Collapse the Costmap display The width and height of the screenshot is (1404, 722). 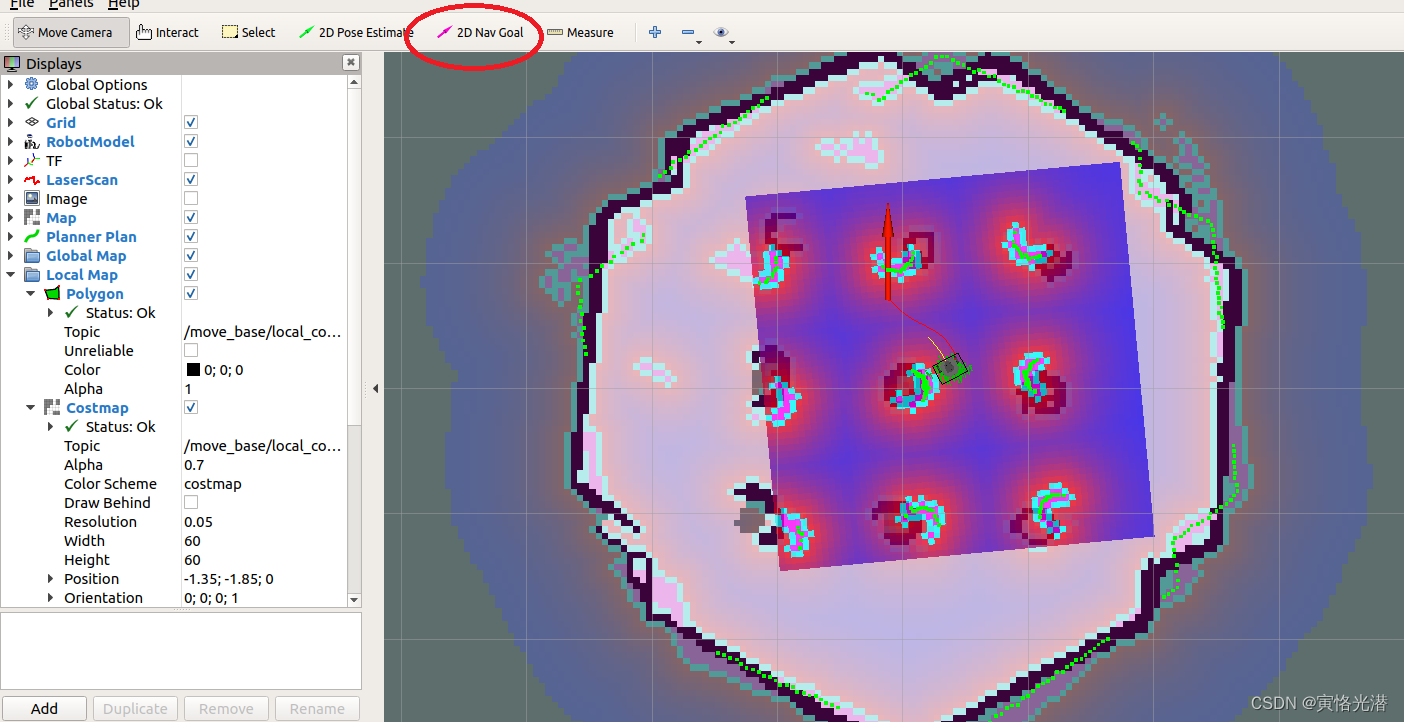31,408
